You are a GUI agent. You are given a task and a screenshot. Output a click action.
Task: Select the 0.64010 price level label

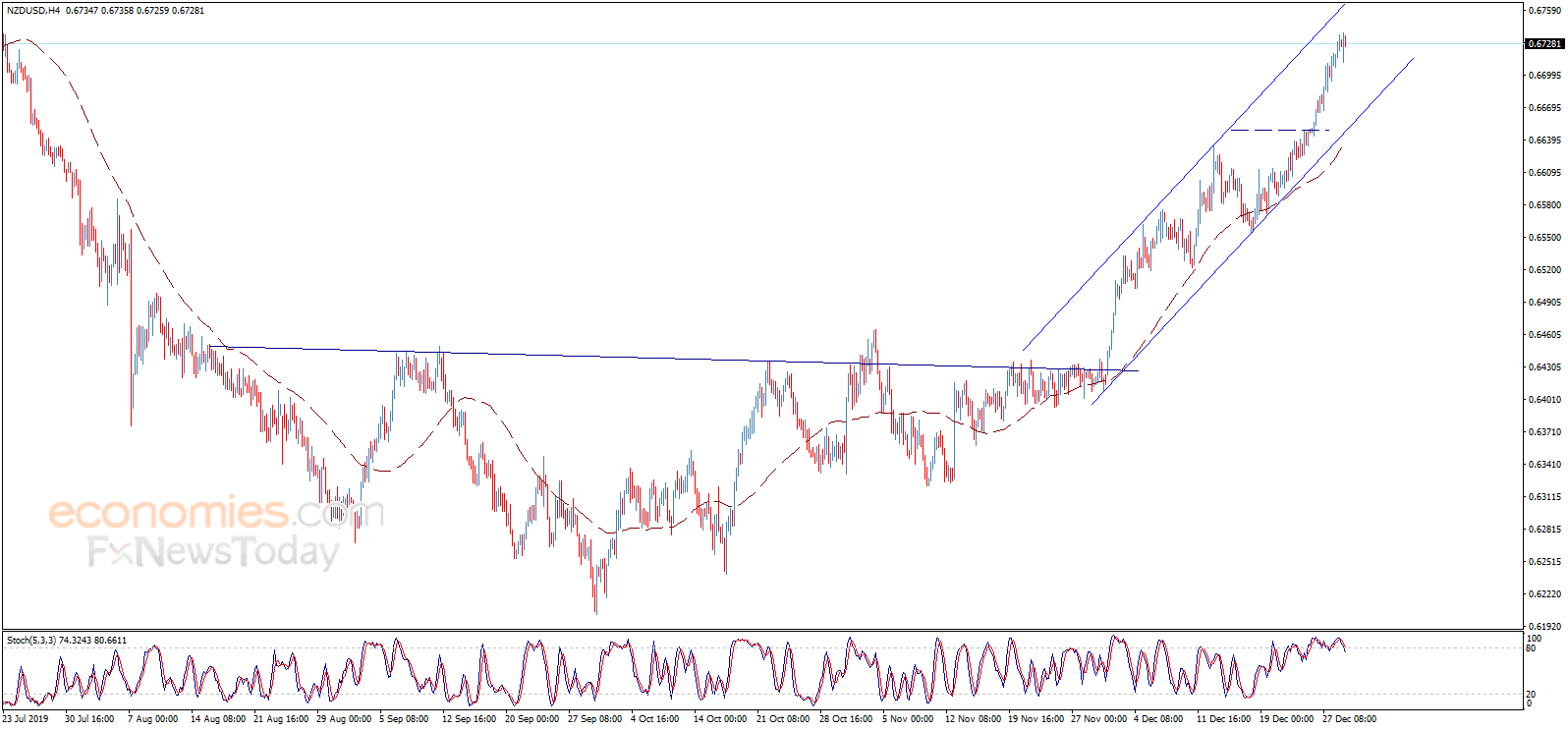click(x=1545, y=400)
